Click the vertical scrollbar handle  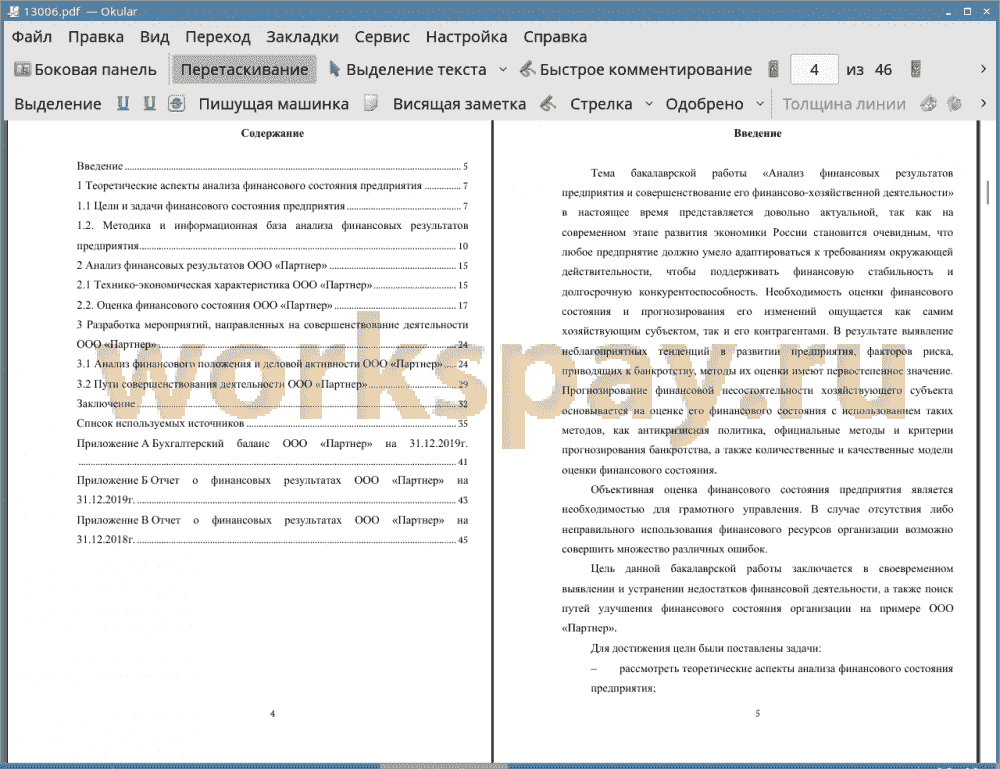pyautogui.click(x=988, y=192)
